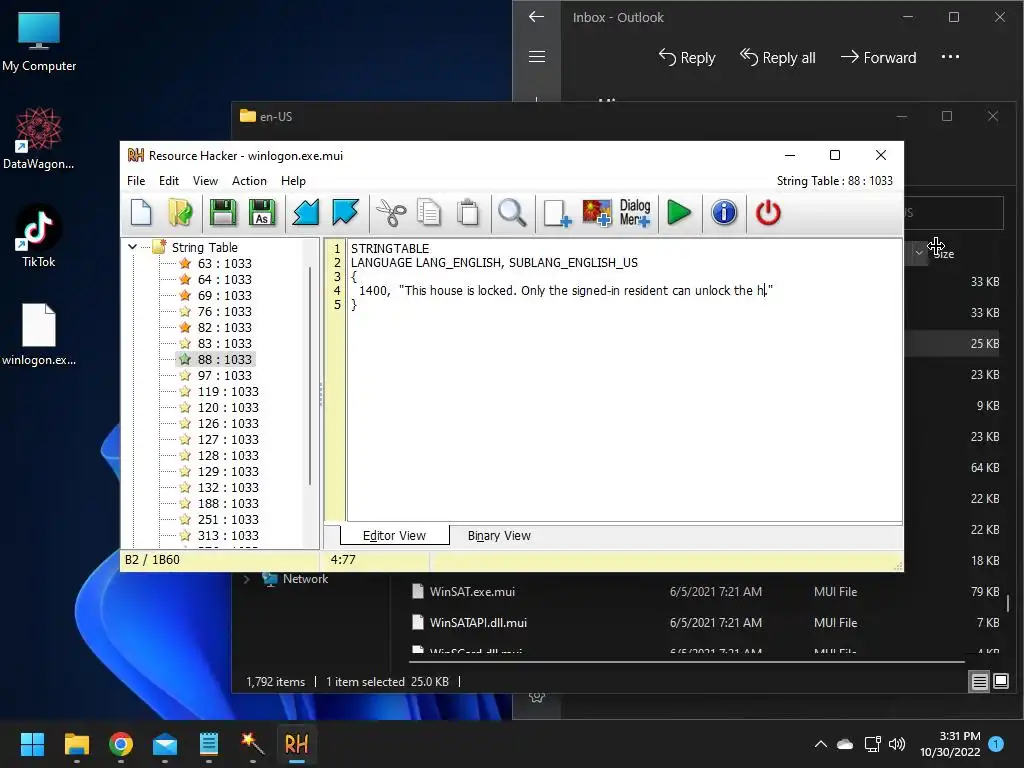
Task: Open the Mail app from the taskbar
Action: (165, 744)
